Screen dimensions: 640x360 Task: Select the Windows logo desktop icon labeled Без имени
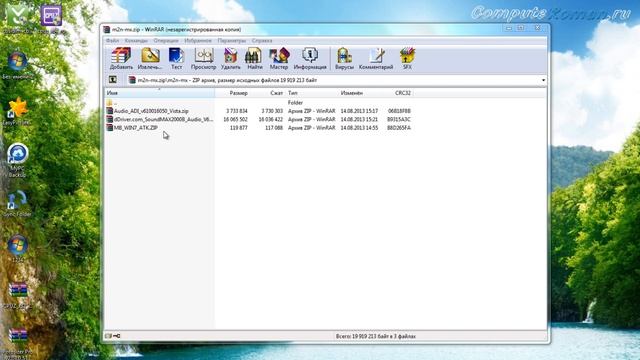[x=17, y=62]
